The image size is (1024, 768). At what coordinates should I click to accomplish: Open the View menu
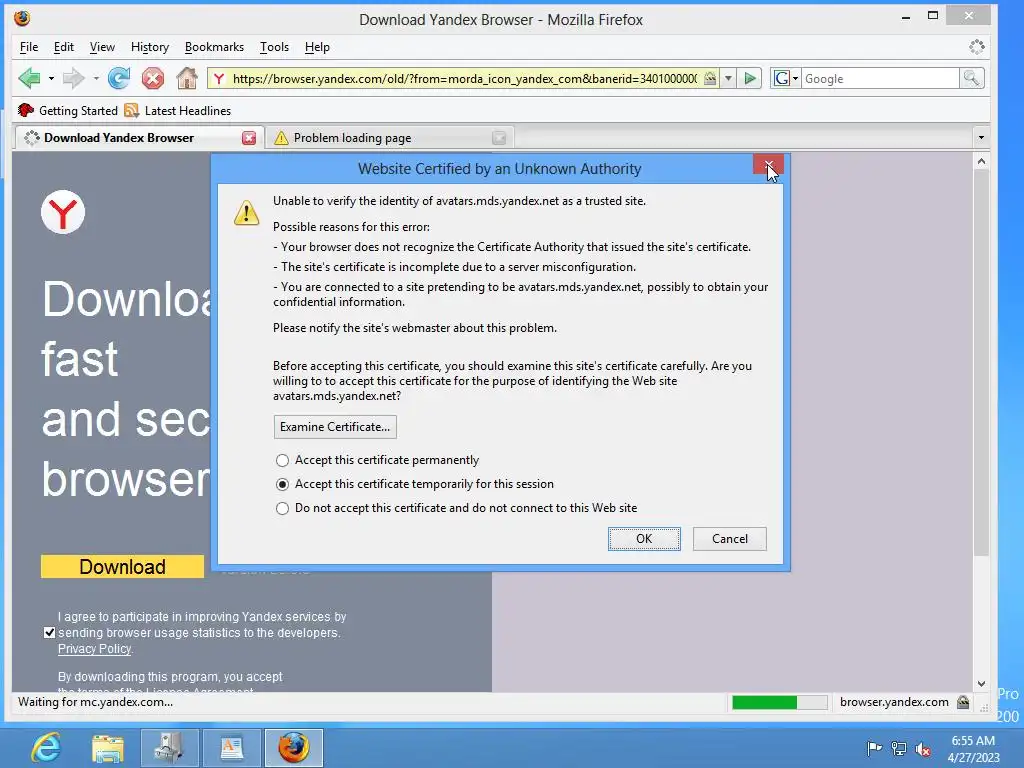[x=102, y=47]
